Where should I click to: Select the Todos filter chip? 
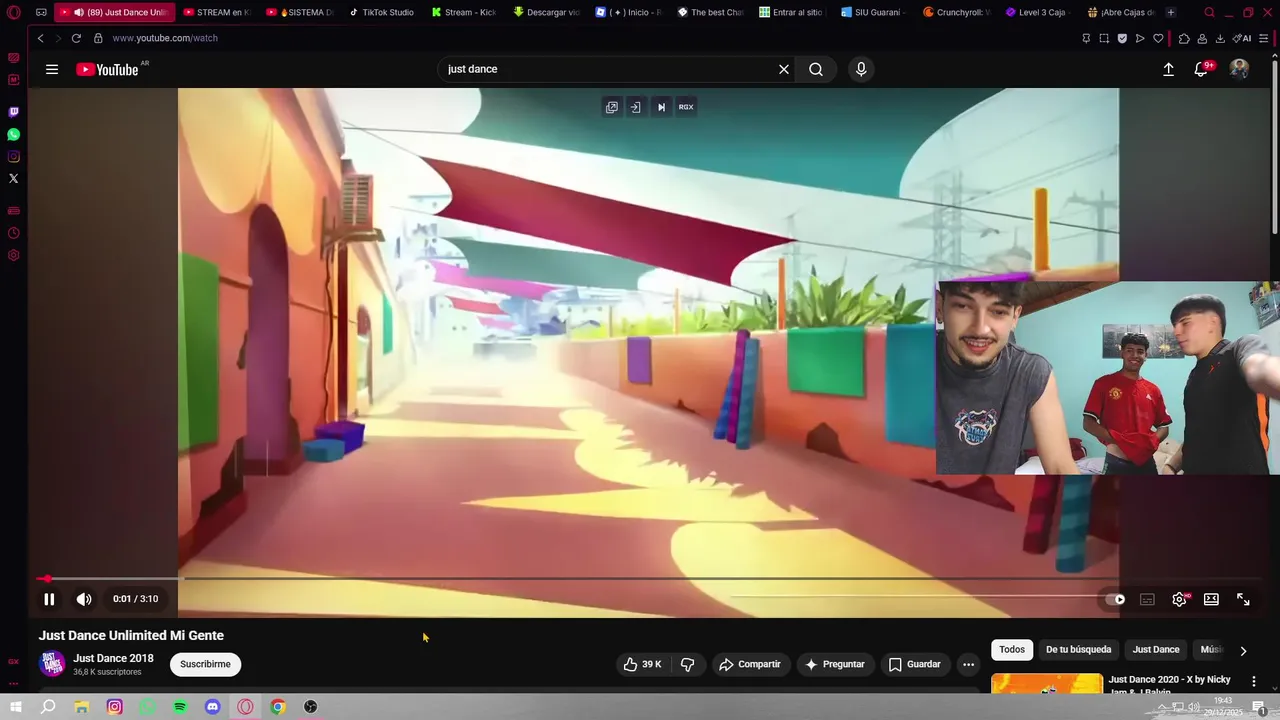(x=1012, y=650)
